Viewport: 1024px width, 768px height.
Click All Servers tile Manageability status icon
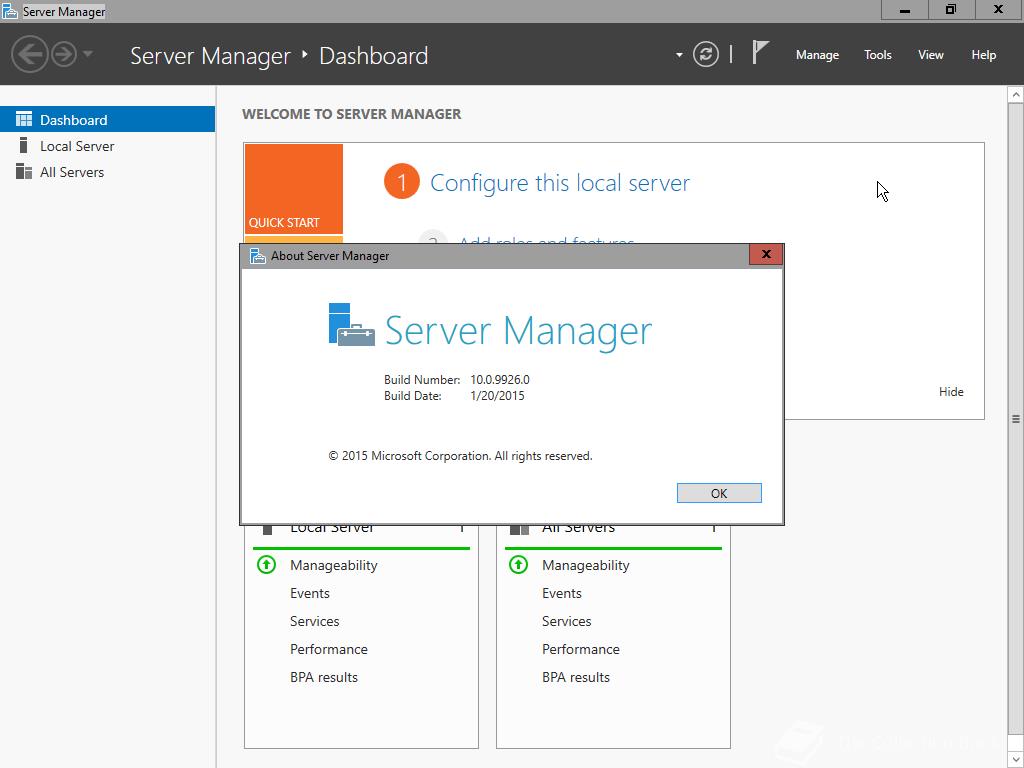tap(518, 564)
